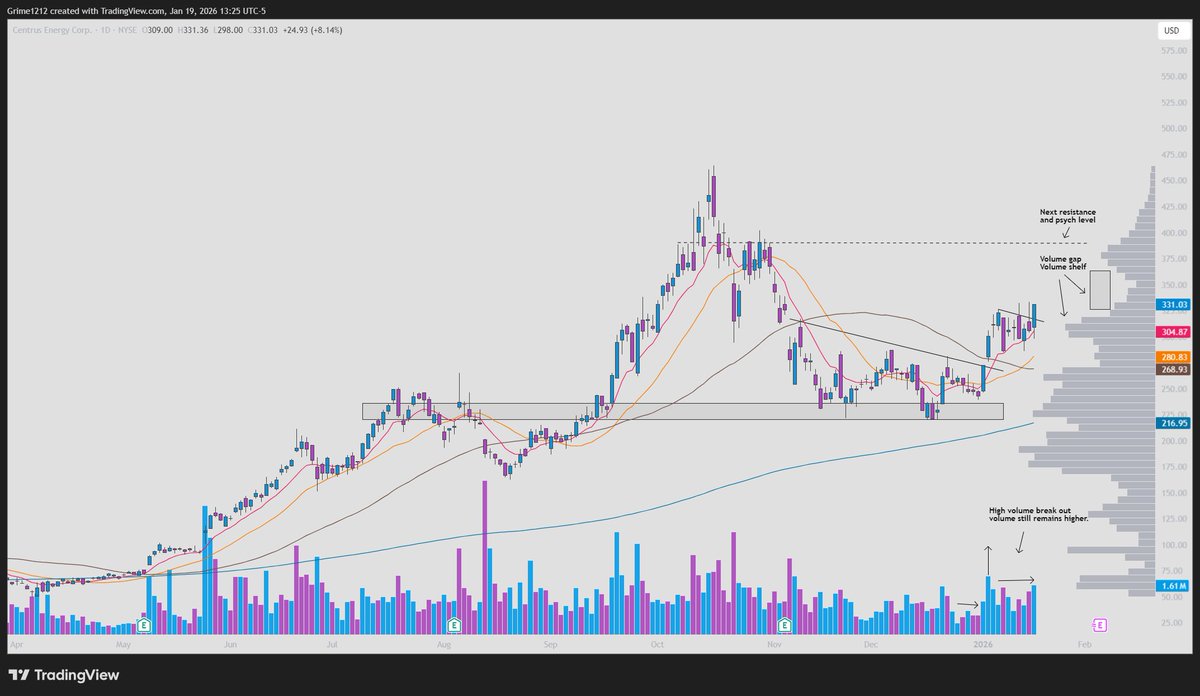Click the 500.00 price axis label

[x=1172, y=129]
